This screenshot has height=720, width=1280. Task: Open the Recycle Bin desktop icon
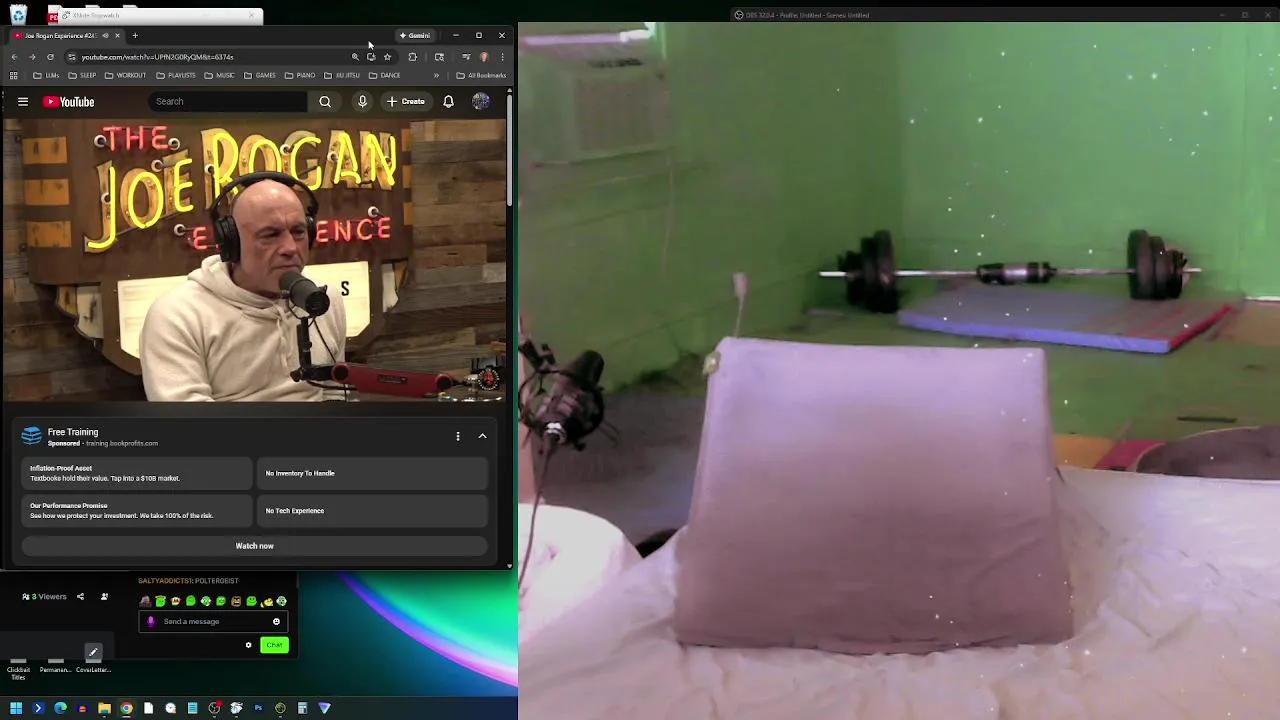tap(19, 15)
